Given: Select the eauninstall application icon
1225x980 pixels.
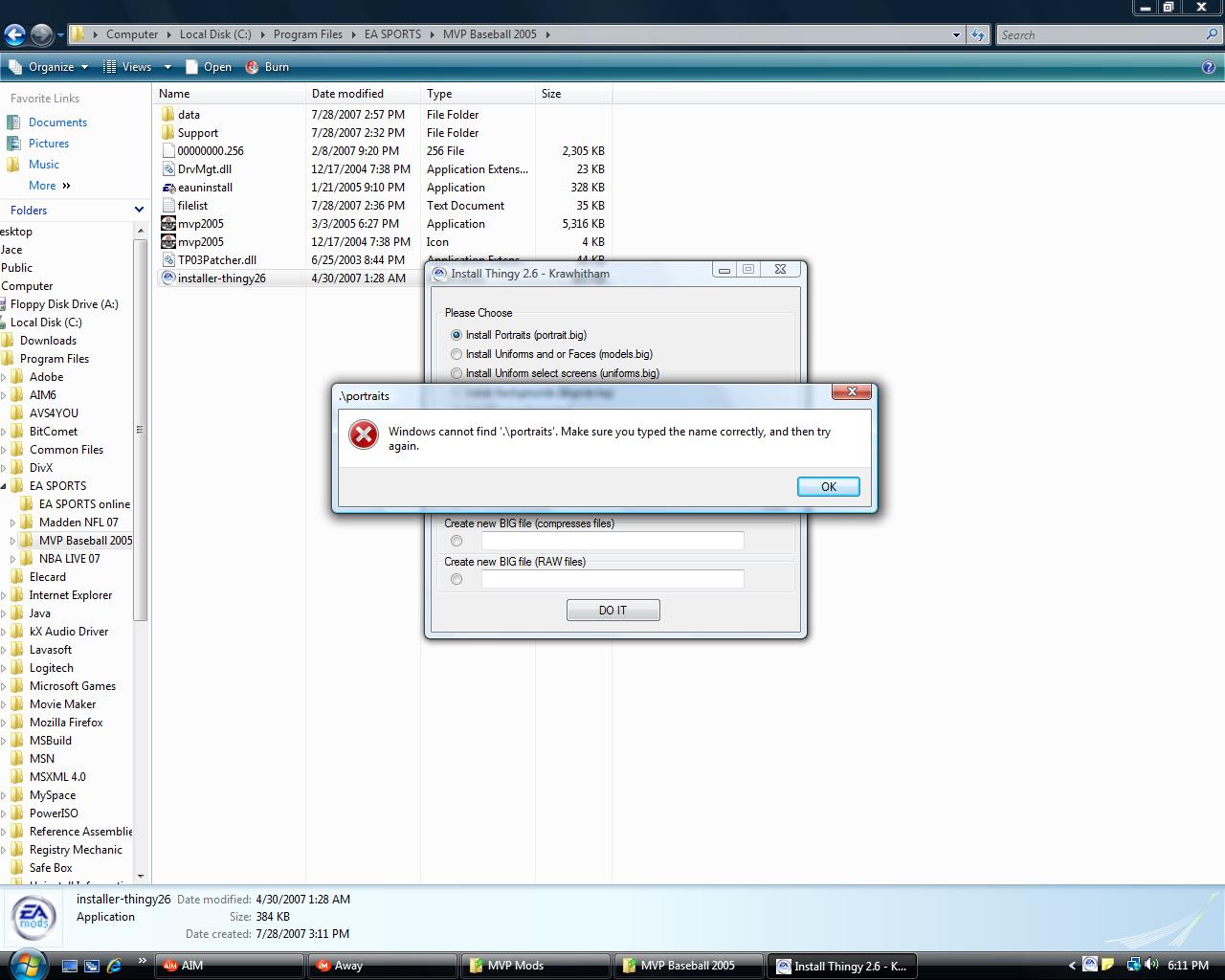Looking at the screenshot, I should coord(168,187).
